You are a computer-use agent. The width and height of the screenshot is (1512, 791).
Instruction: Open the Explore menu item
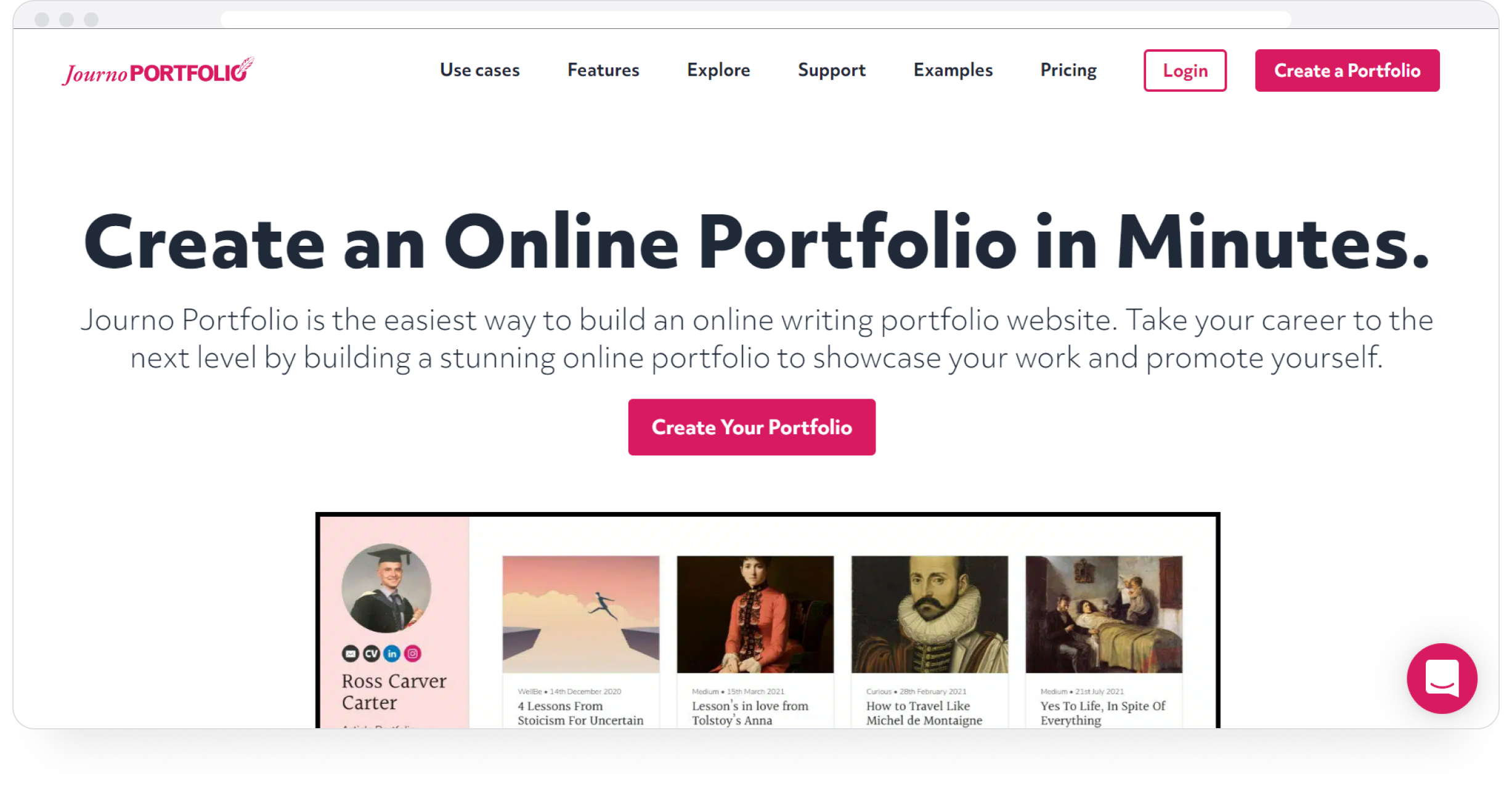point(718,70)
